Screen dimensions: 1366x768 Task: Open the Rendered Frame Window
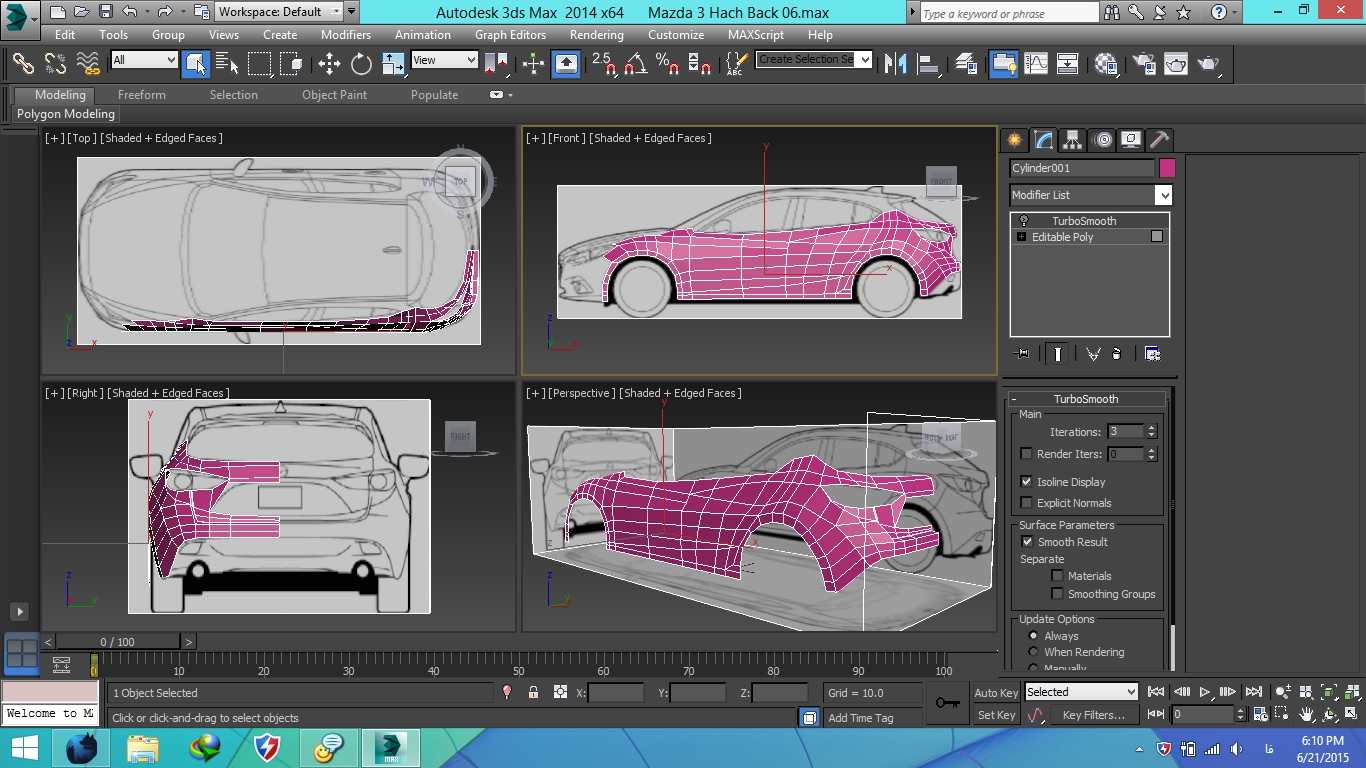click(x=1176, y=64)
